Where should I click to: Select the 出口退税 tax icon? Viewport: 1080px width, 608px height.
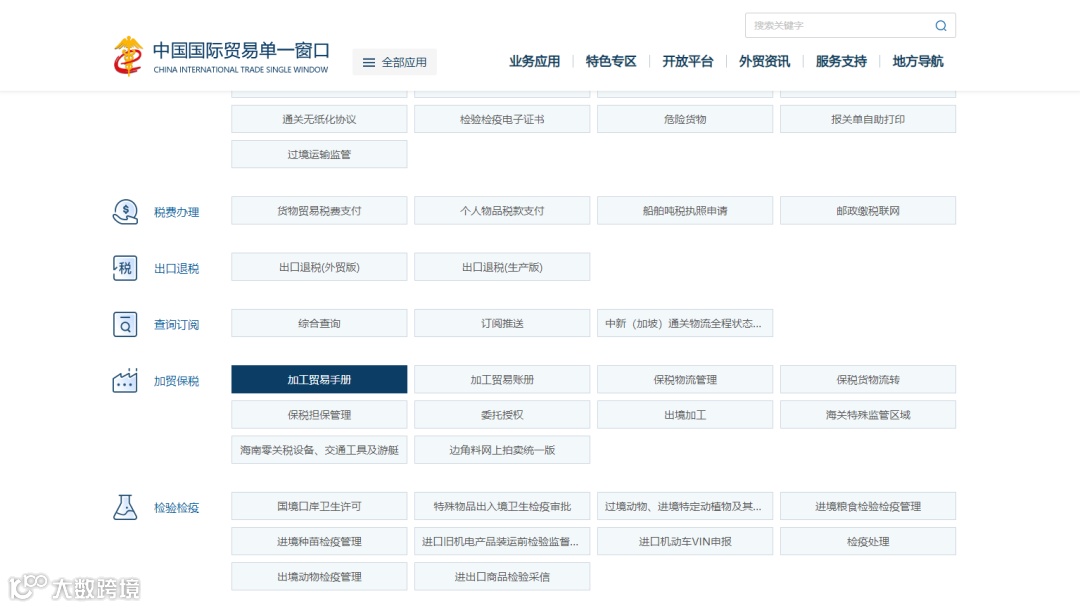point(125,268)
